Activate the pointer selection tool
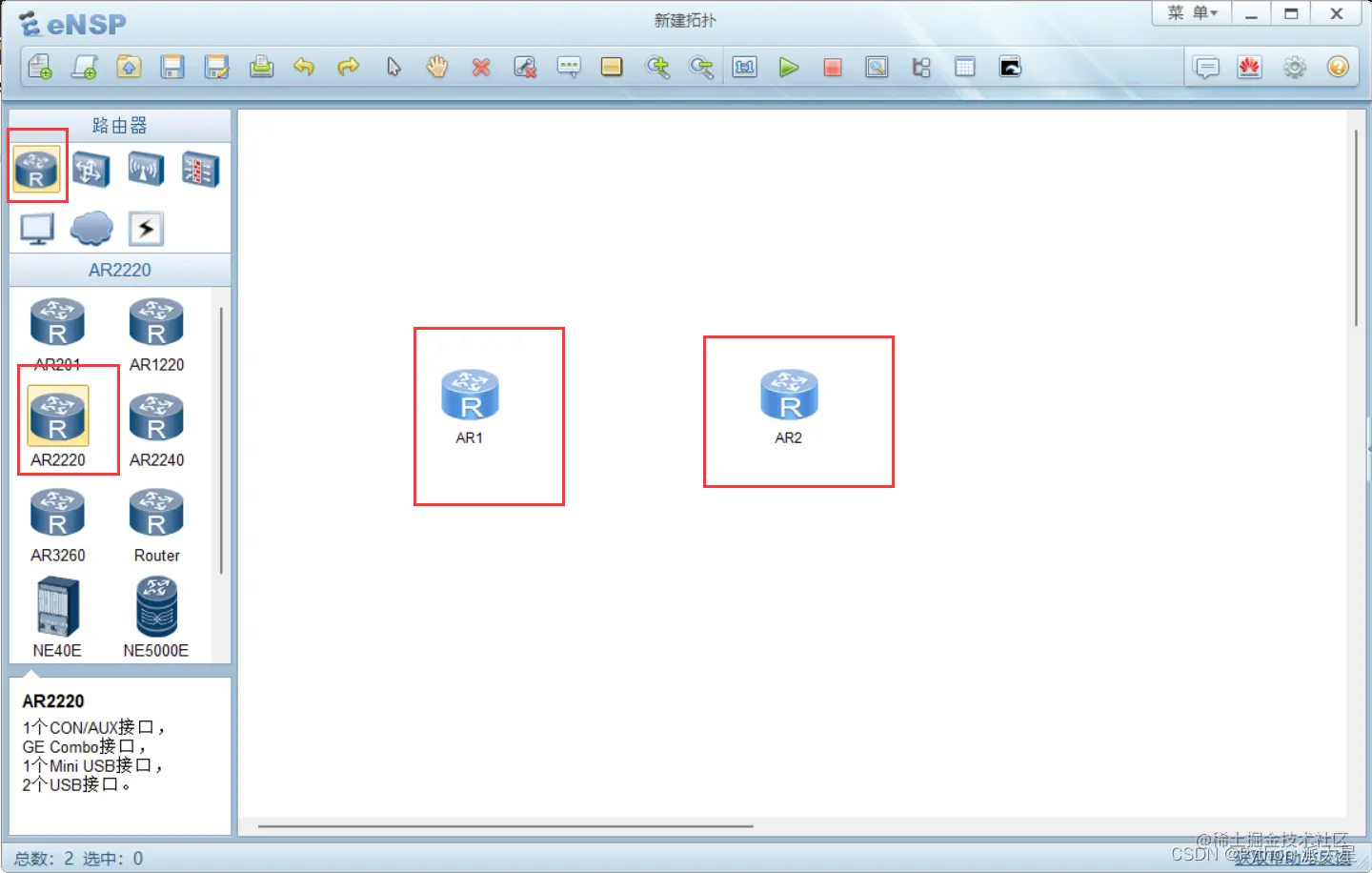 click(393, 67)
